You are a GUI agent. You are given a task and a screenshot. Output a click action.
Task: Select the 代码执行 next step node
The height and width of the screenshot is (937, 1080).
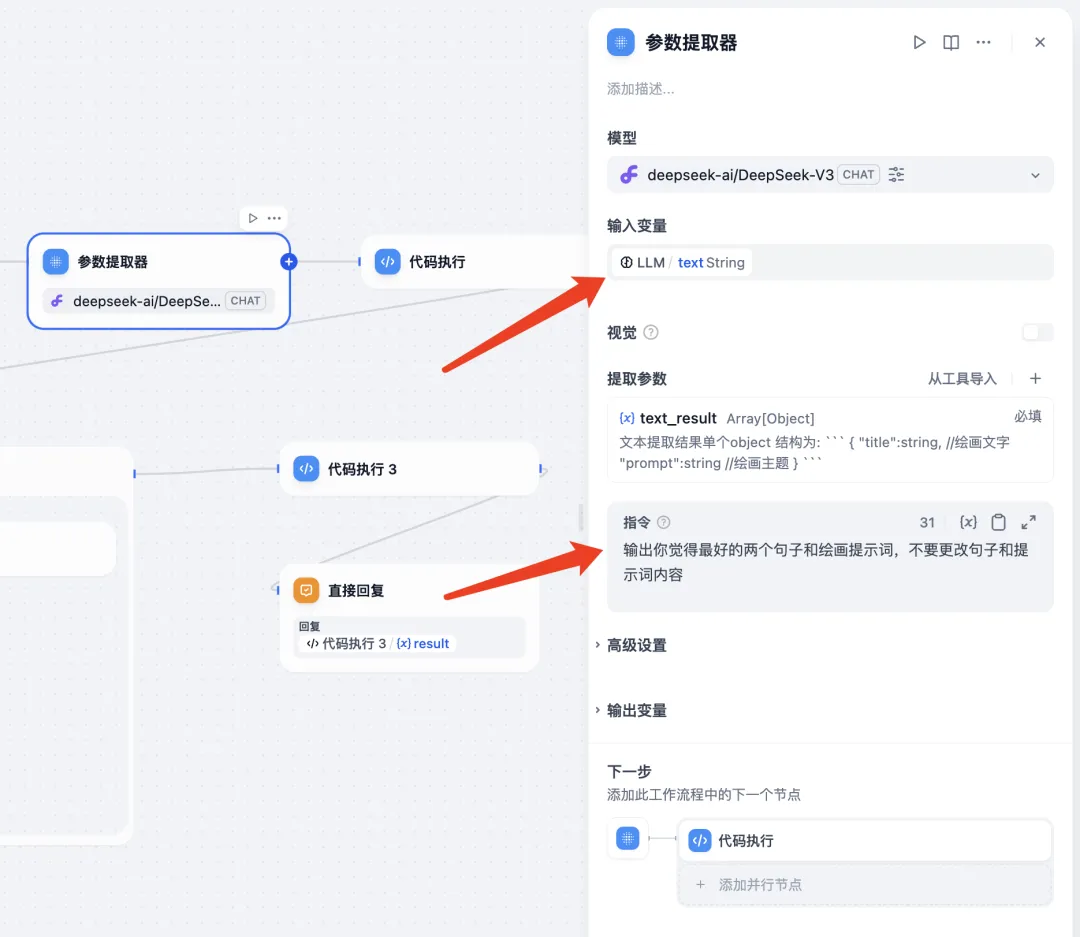pos(864,841)
